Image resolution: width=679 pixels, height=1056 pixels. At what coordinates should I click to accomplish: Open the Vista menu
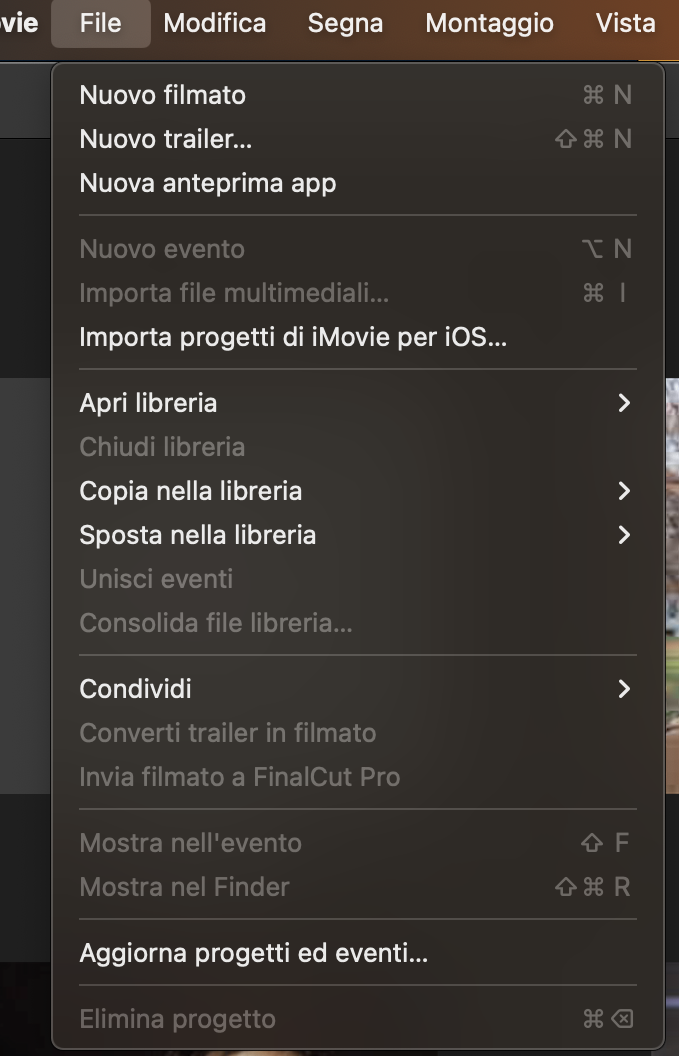pyautogui.click(x=626, y=24)
